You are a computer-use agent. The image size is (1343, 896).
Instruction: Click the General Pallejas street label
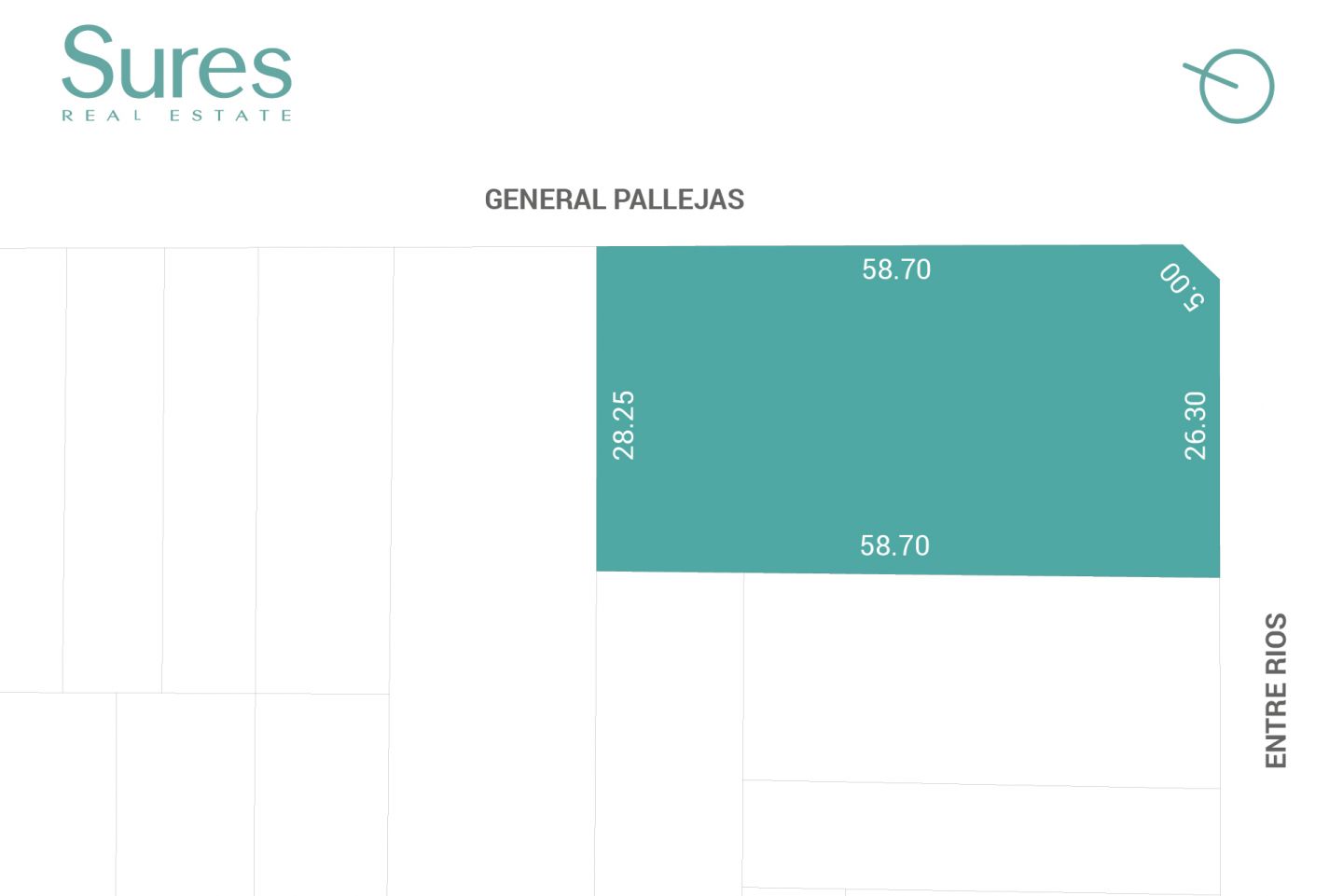point(615,200)
